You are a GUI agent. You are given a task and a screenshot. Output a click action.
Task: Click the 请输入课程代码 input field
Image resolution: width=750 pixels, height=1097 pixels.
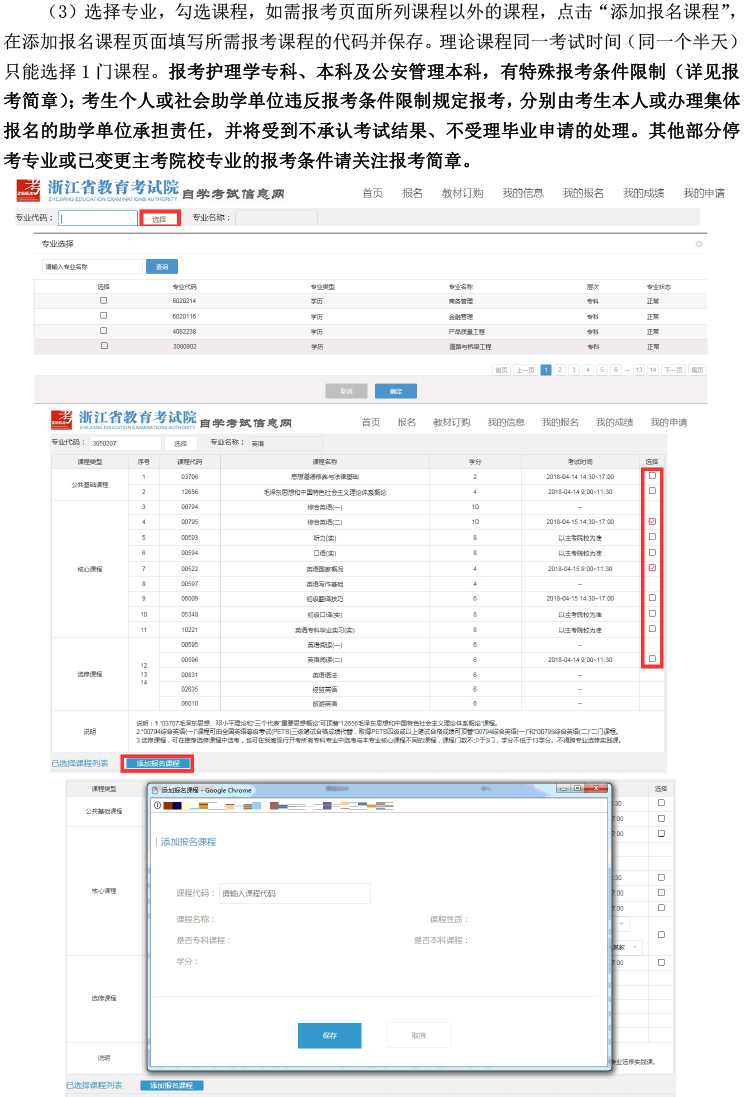295,893
